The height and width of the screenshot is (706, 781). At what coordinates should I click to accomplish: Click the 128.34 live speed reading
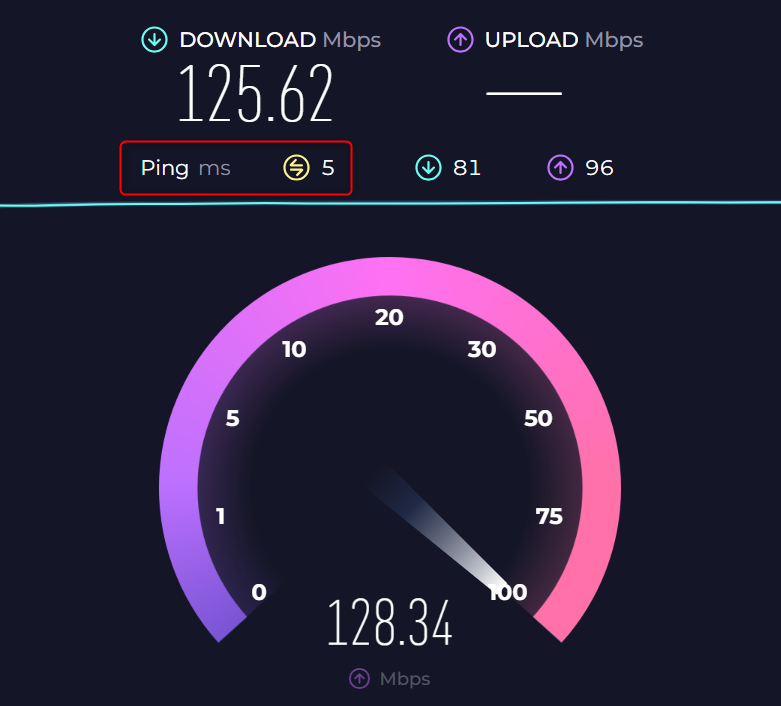(390, 623)
